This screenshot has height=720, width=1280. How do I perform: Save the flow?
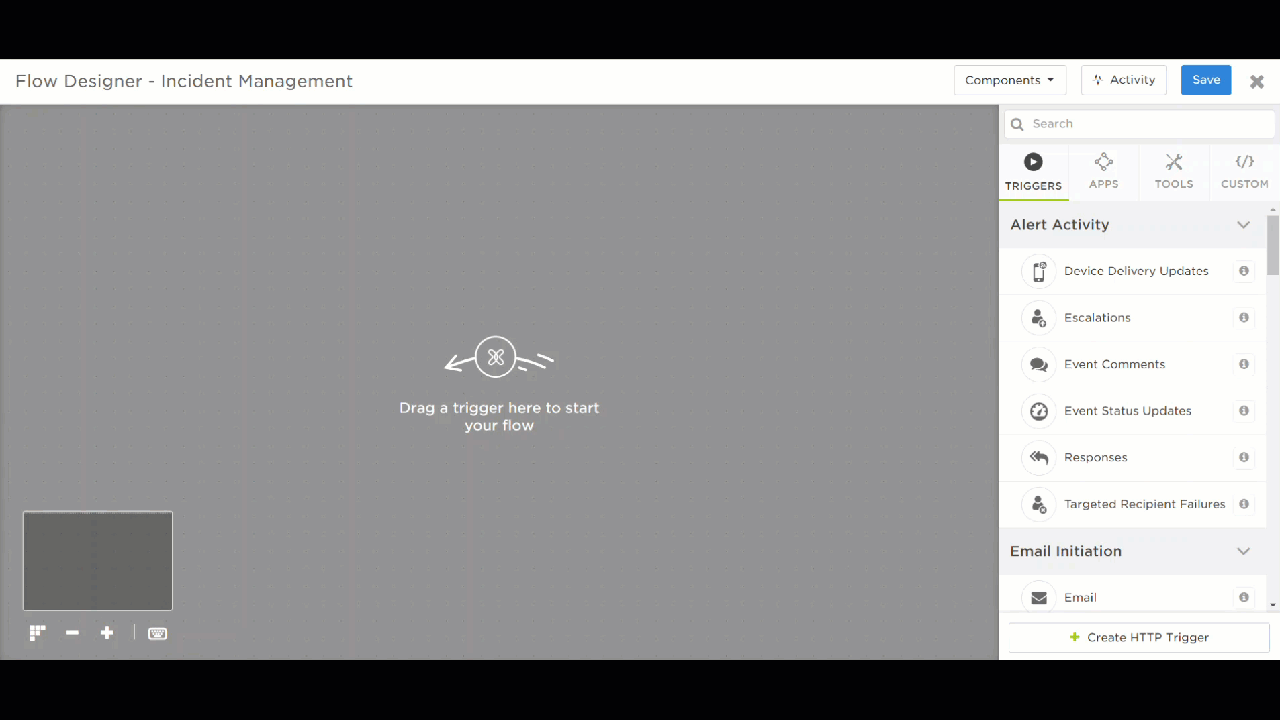coord(1206,80)
